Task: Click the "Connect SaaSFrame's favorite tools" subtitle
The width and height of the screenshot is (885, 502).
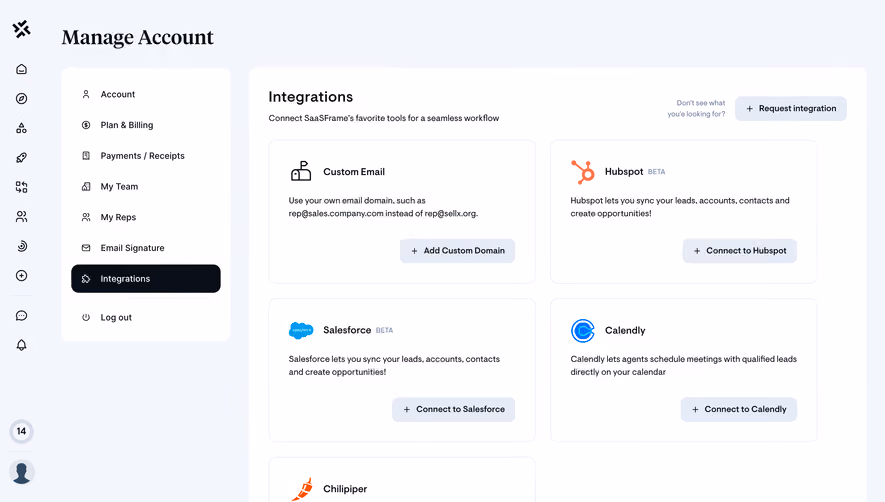Action: click(x=384, y=118)
